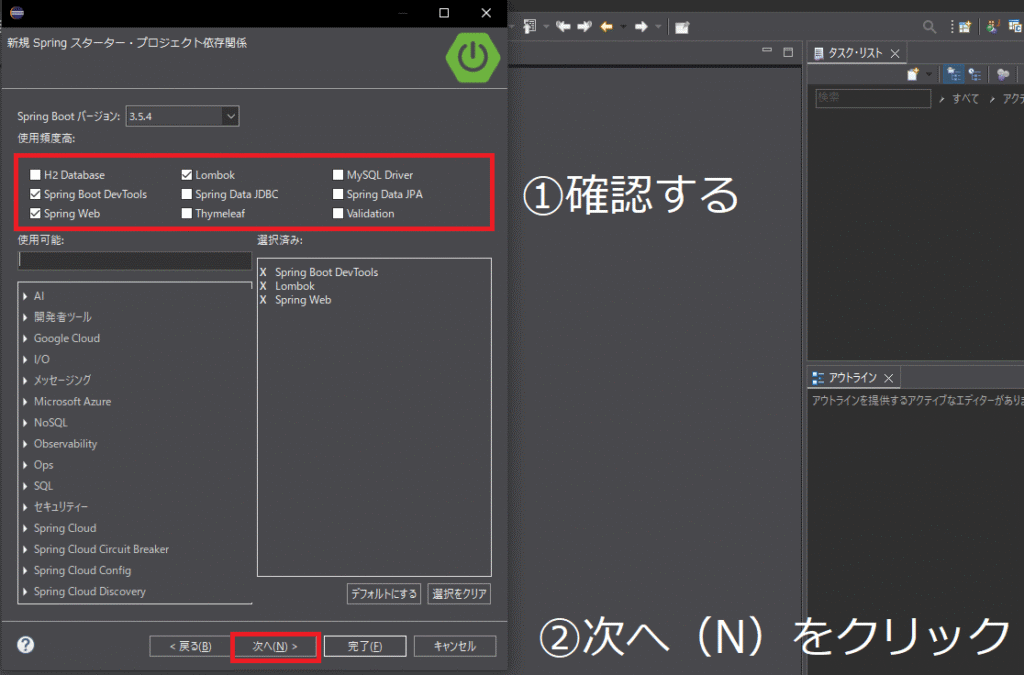Click the new task icon

pos(913,74)
